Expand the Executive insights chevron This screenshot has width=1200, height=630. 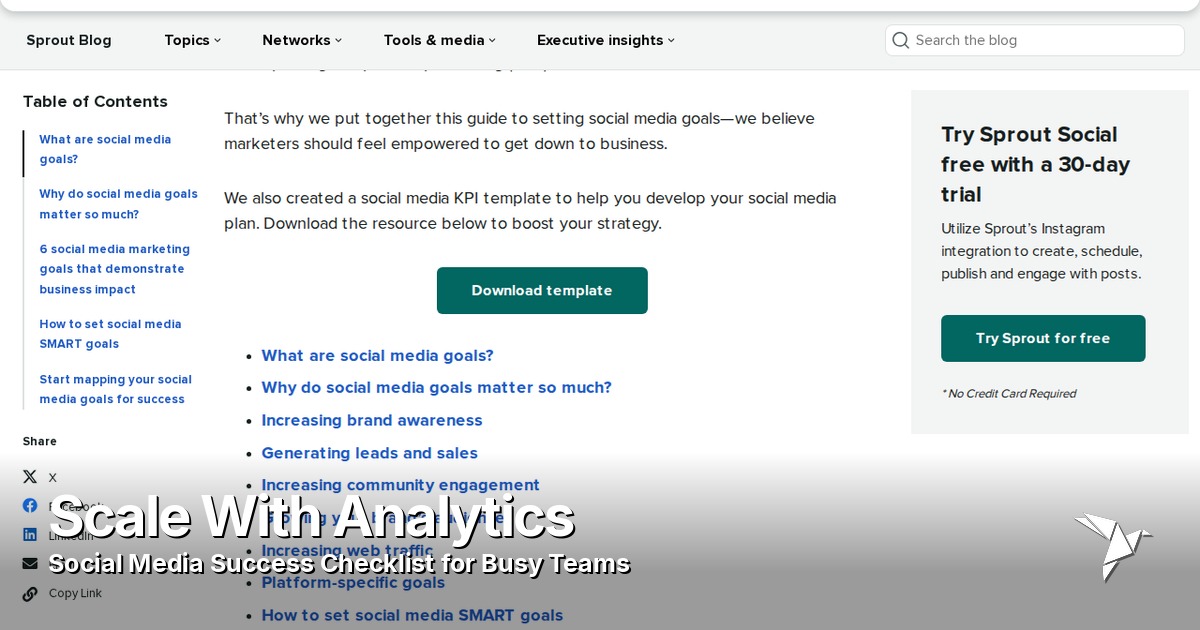point(671,40)
